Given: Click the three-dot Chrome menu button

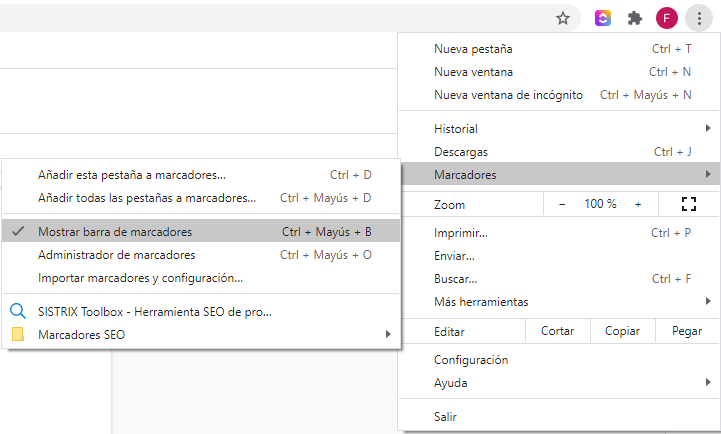Looking at the screenshot, I should pos(699,18).
